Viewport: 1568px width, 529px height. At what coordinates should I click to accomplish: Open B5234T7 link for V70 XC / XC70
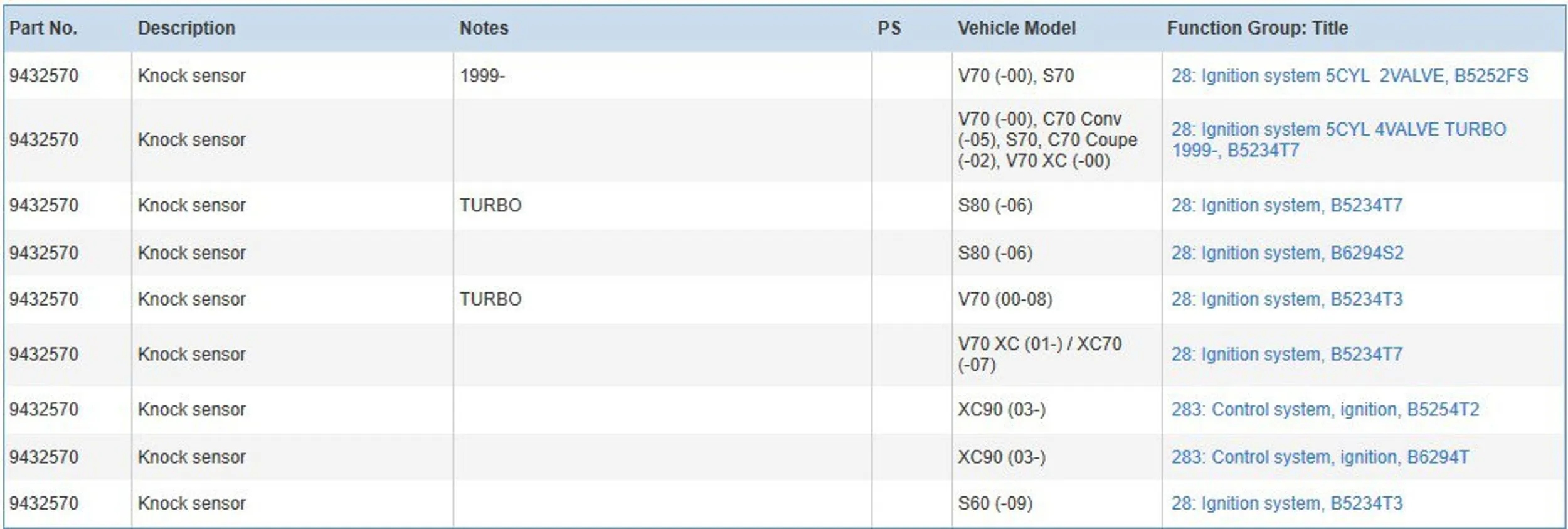coord(1286,355)
